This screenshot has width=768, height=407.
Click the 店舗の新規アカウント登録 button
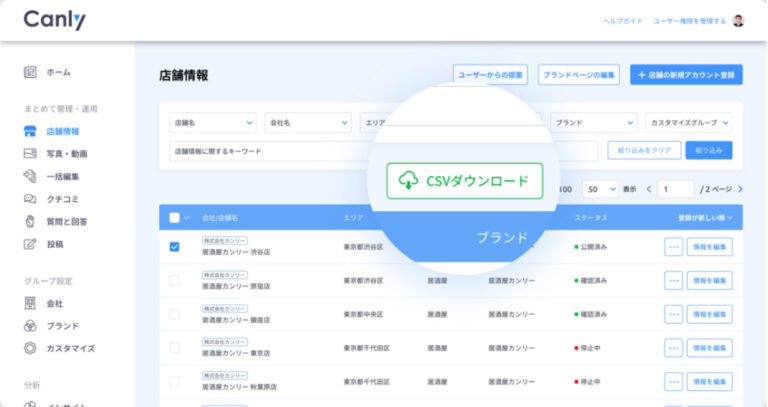click(x=686, y=75)
